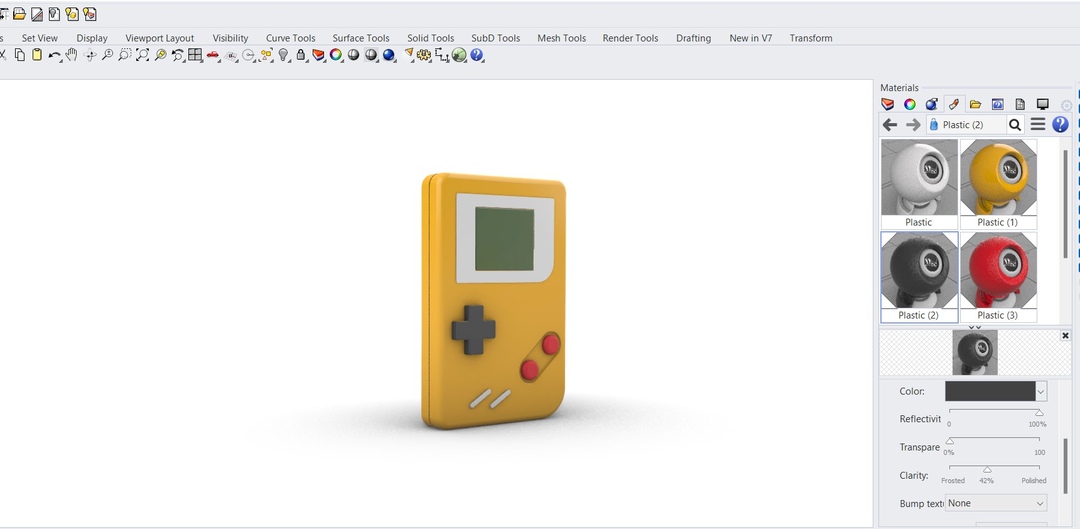
Task: Click the gray shaded sphere icon
Action: click(x=353, y=55)
